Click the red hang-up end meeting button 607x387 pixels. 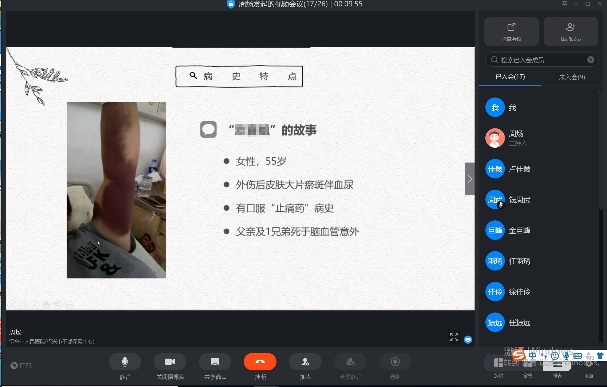click(260, 362)
